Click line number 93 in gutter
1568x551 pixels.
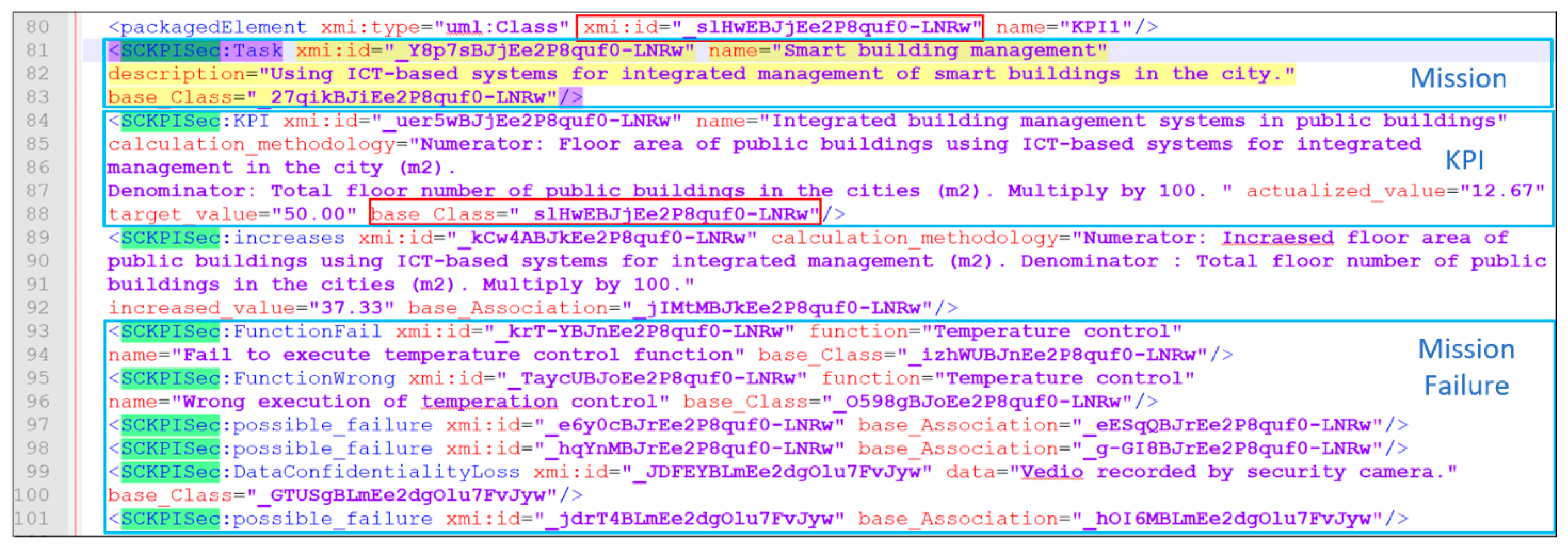point(38,331)
